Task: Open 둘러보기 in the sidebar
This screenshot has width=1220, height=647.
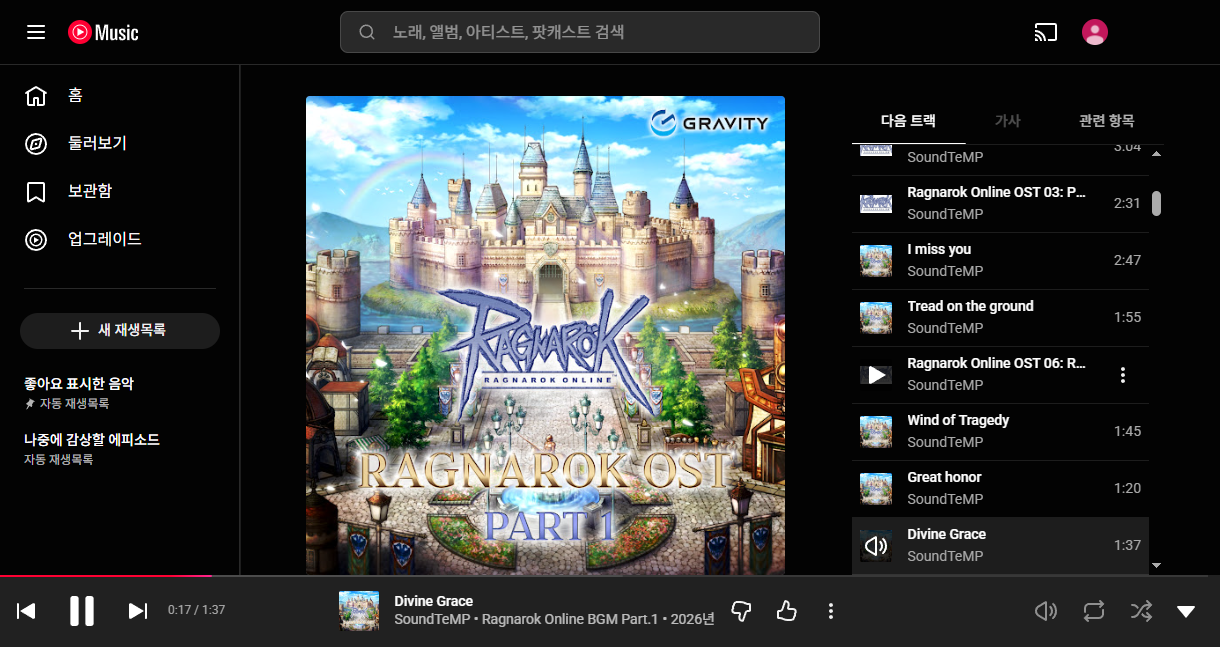Action: pos(96,143)
